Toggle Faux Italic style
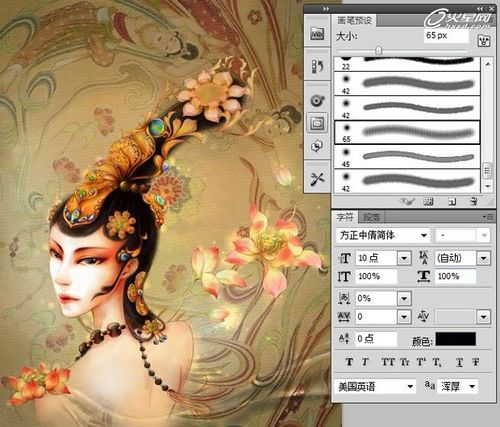This screenshot has width=500, height=427. pyautogui.click(x=365, y=362)
